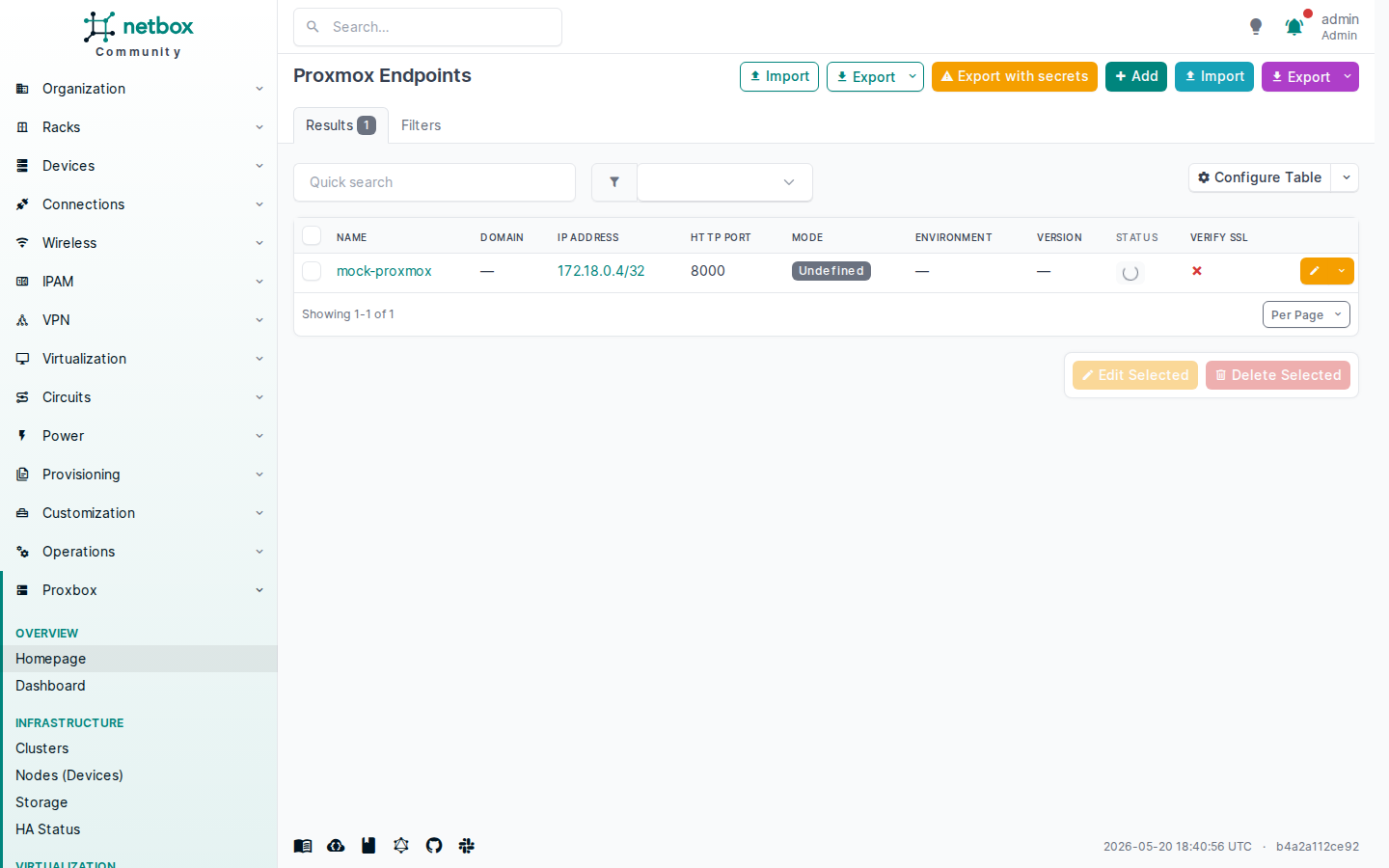
Task: Sort by the Name column header
Action: coord(352,237)
